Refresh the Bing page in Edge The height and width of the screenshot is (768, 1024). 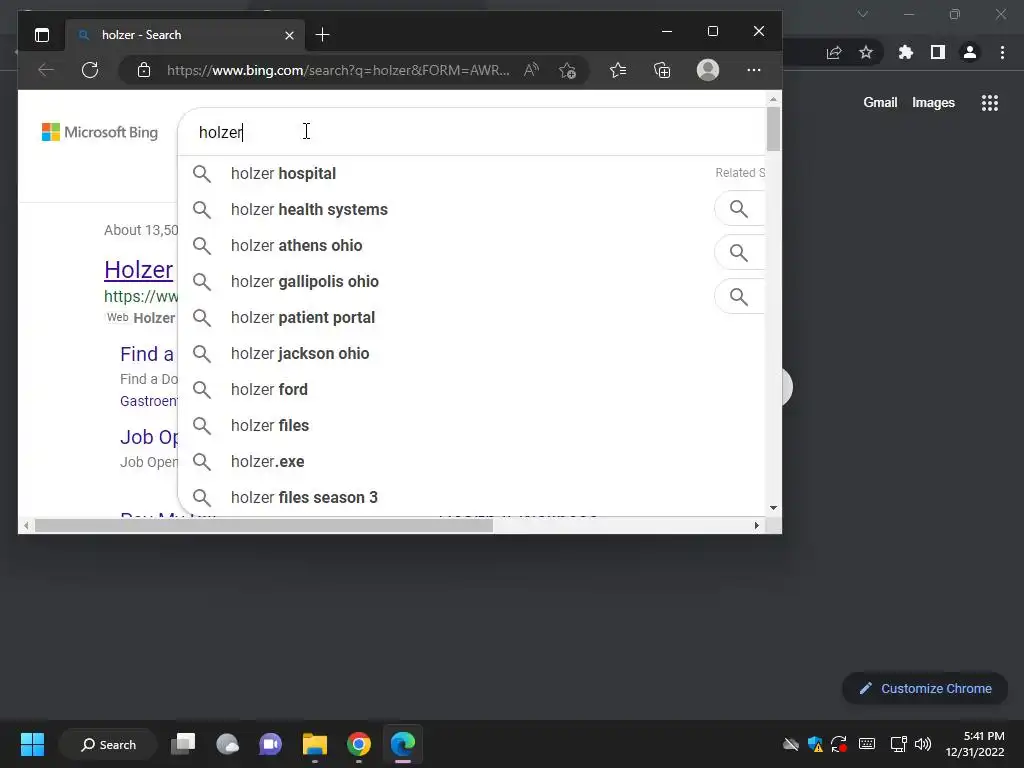point(90,70)
